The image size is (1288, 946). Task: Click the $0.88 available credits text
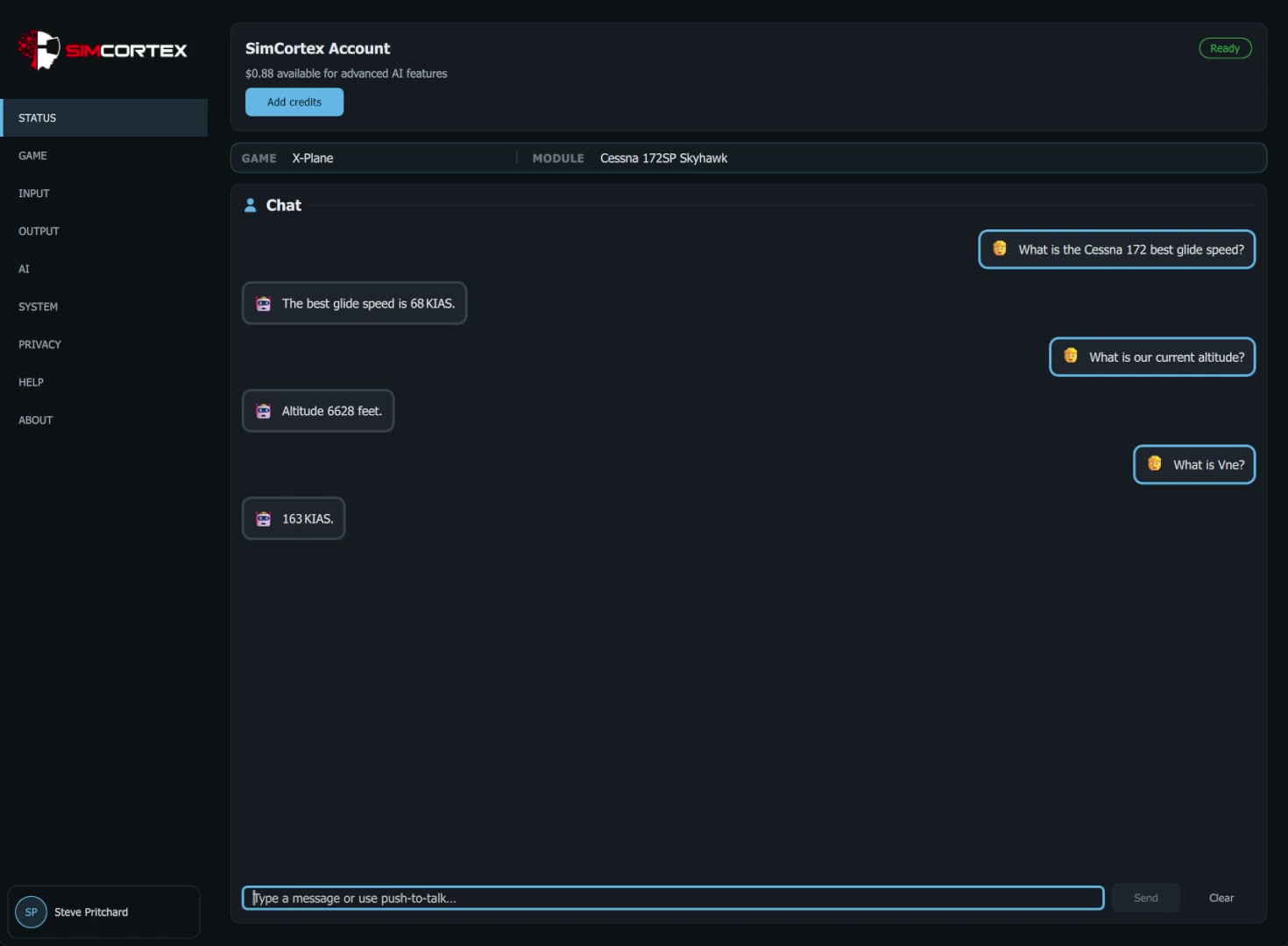coord(346,74)
